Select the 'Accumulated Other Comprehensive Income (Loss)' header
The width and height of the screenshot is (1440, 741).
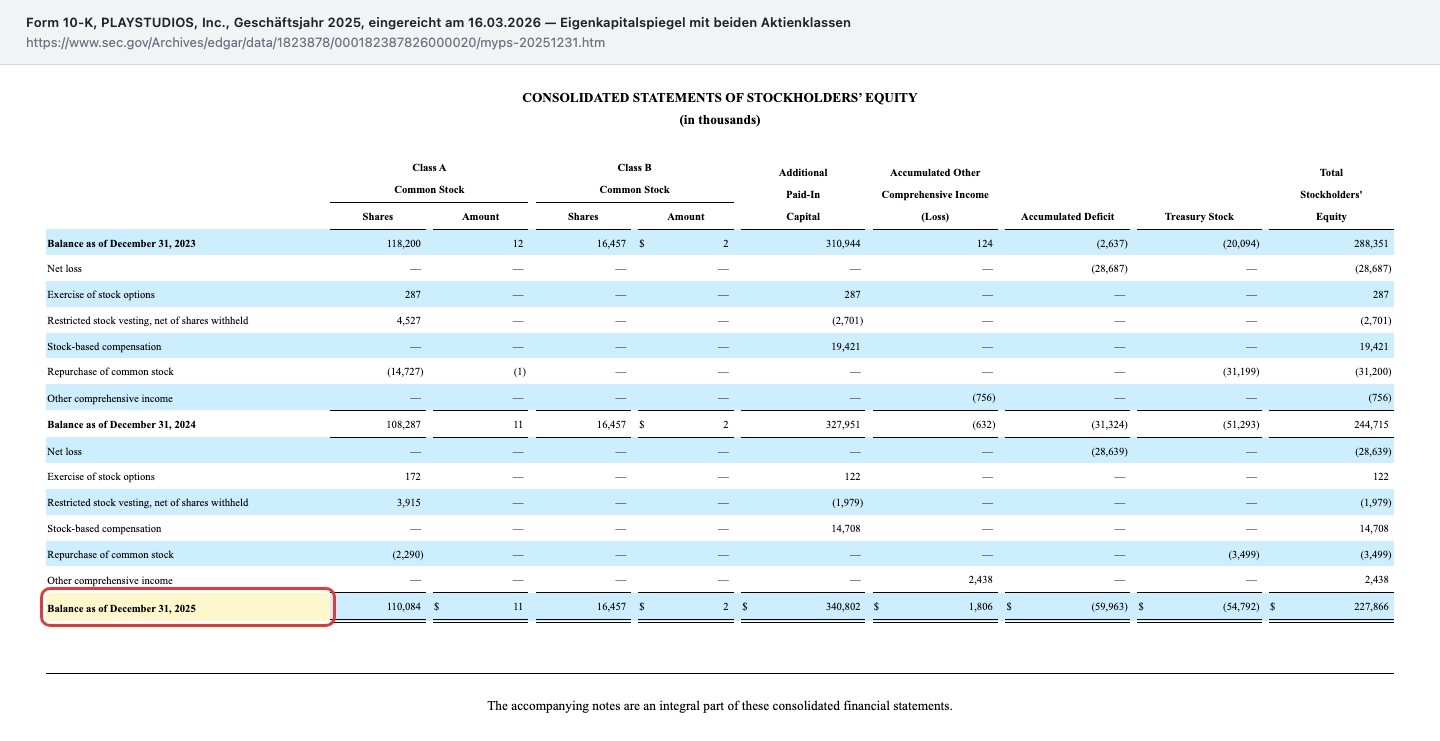pos(935,194)
